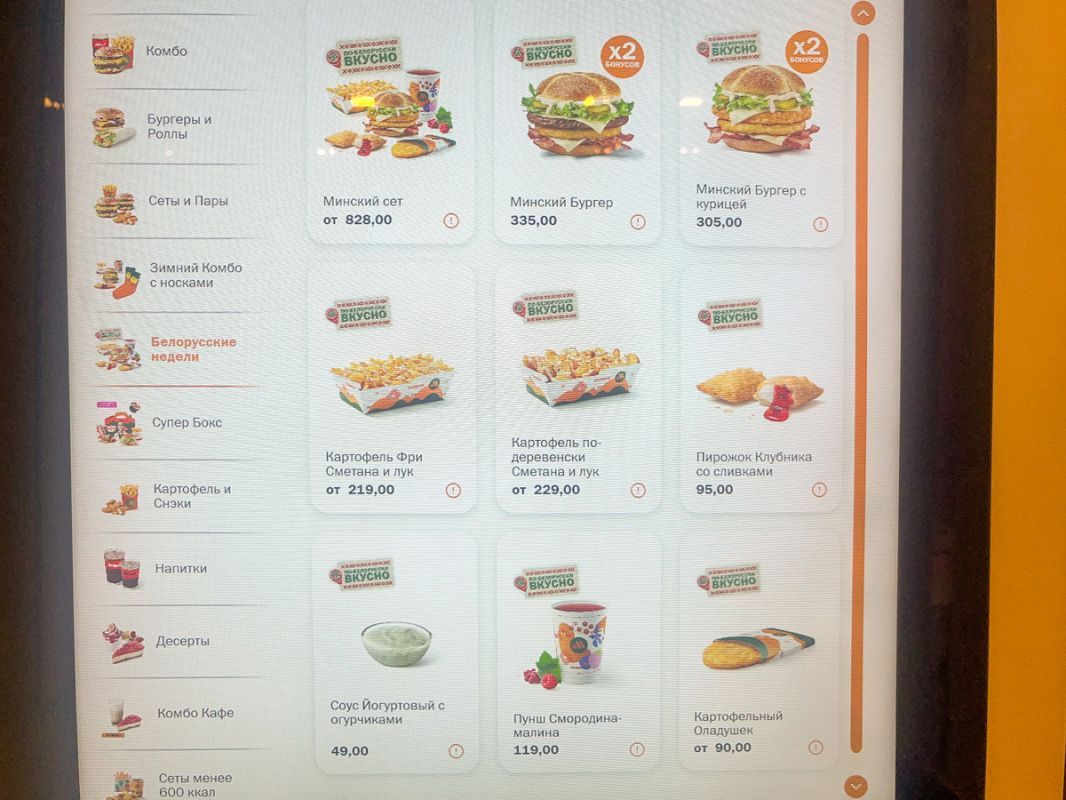Tap info icon on Картофельный Оладушек card
The image size is (1066, 800).
pyautogui.click(x=815, y=748)
